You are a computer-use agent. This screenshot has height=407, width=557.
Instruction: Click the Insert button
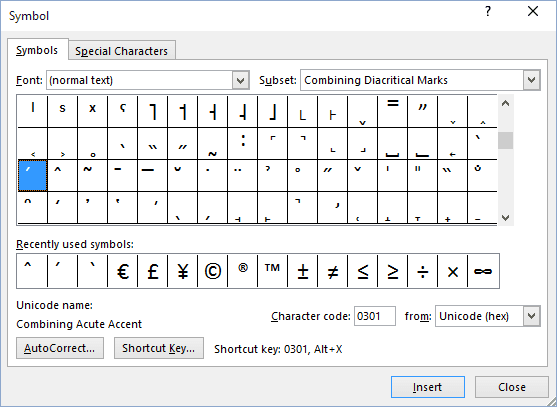(x=428, y=387)
